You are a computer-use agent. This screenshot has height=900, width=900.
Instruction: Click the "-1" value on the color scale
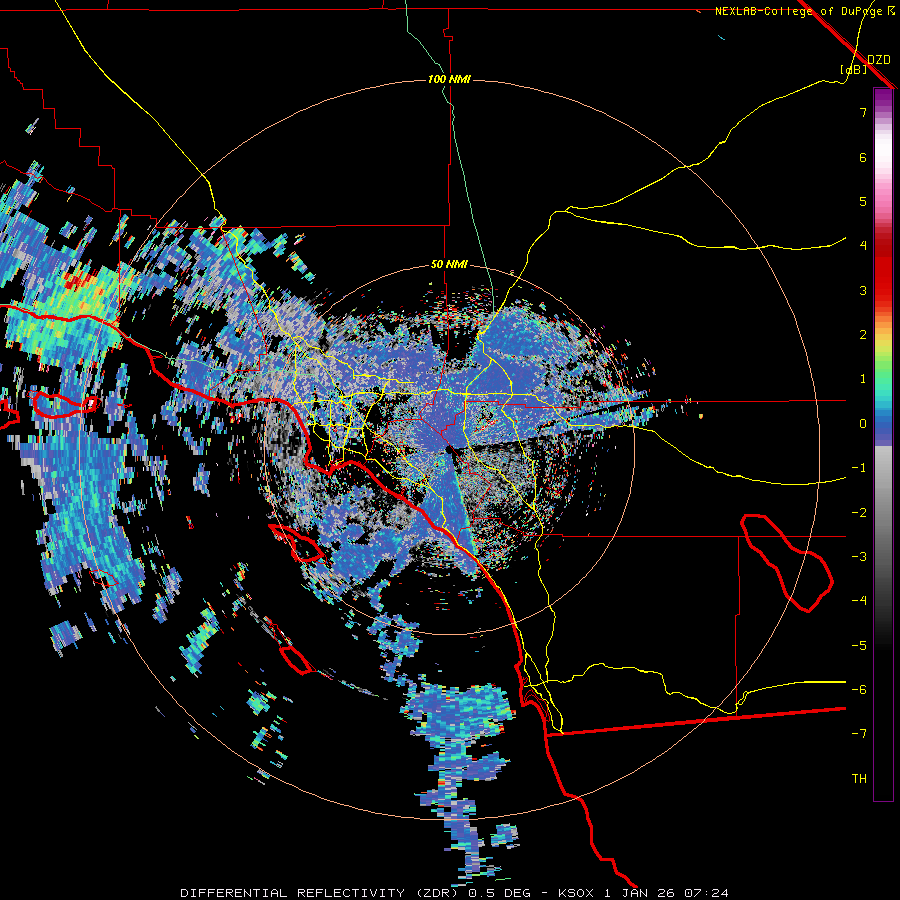(x=859, y=468)
